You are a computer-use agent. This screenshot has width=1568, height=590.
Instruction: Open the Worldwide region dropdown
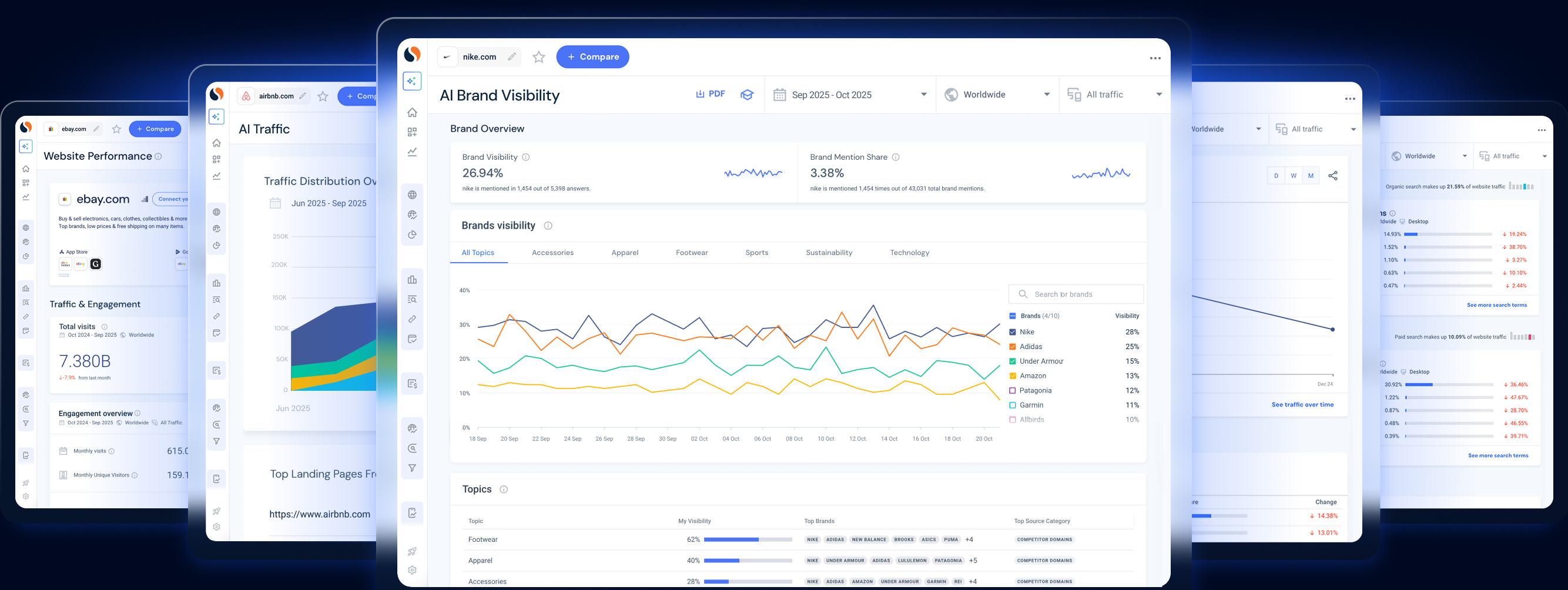point(997,95)
